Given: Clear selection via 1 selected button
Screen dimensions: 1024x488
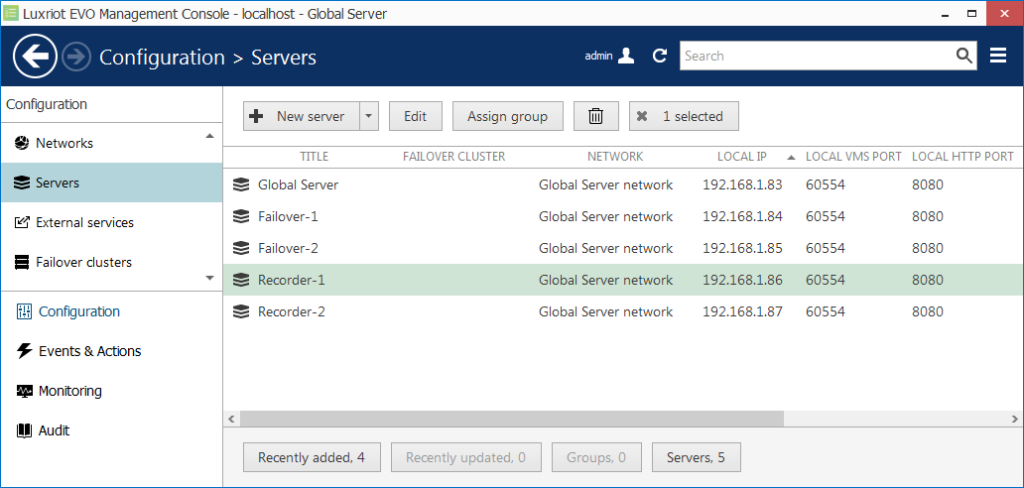Looking at the screenshot, I should (x=684, y=116).
